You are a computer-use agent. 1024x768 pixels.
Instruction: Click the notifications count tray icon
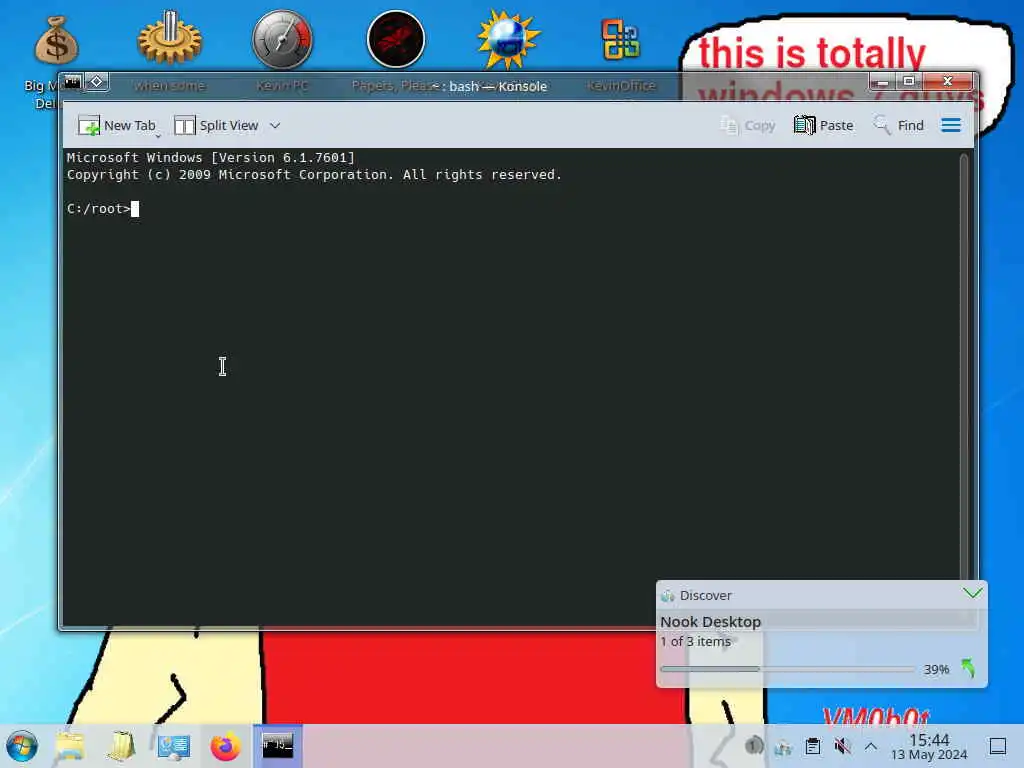tap(753, 745)
